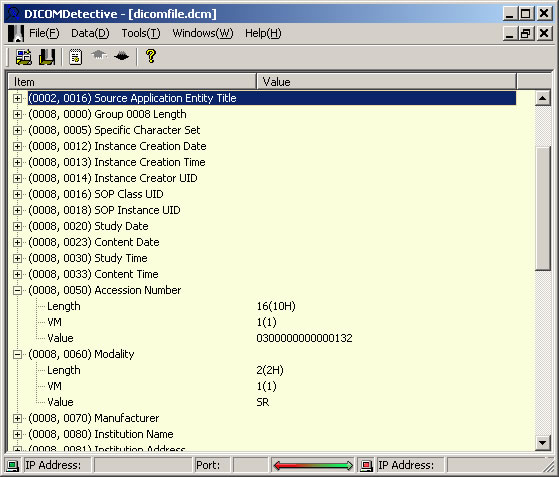Image resolution: width=559 pixels, height=477 pixels.
Task: Select Accession Number value 0300000000000132
Action: 304,338
